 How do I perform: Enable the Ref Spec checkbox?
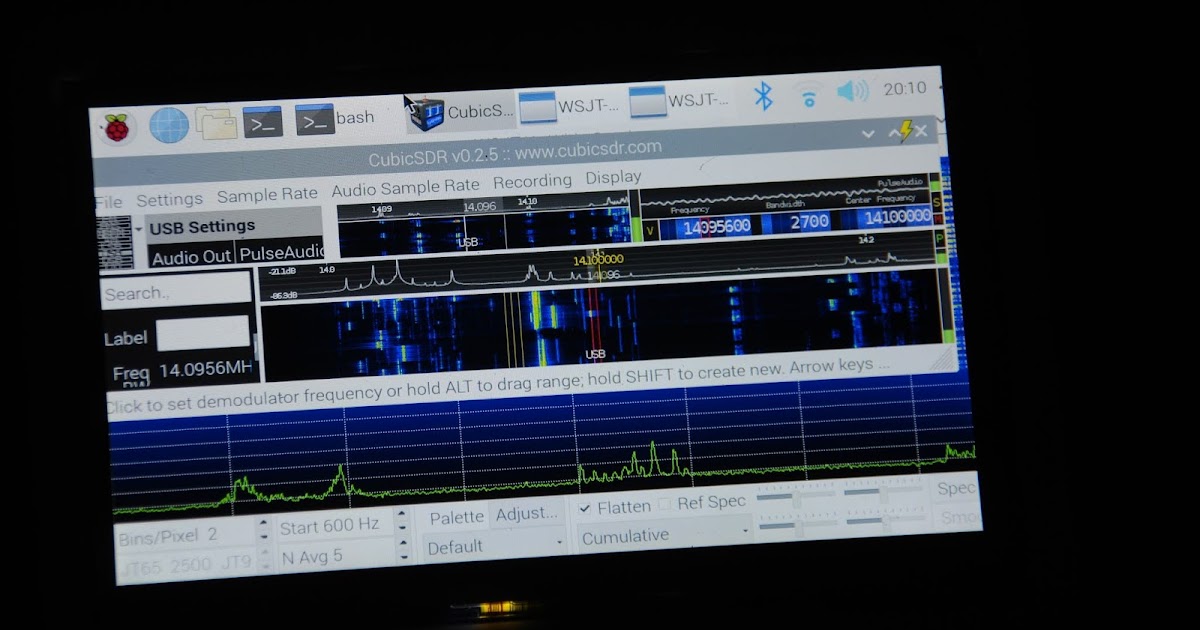664,501
